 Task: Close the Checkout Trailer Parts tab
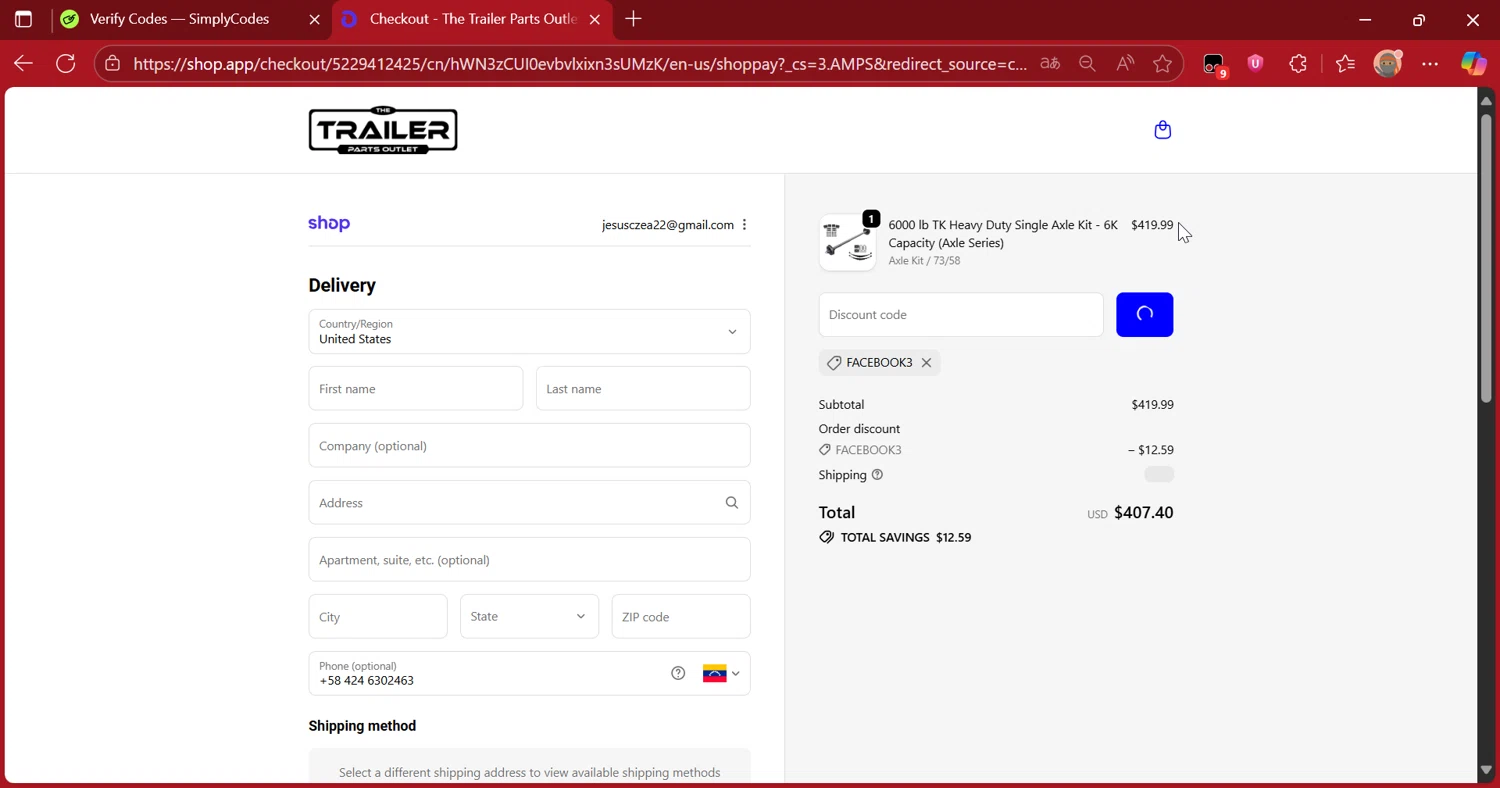coord(595,19)
